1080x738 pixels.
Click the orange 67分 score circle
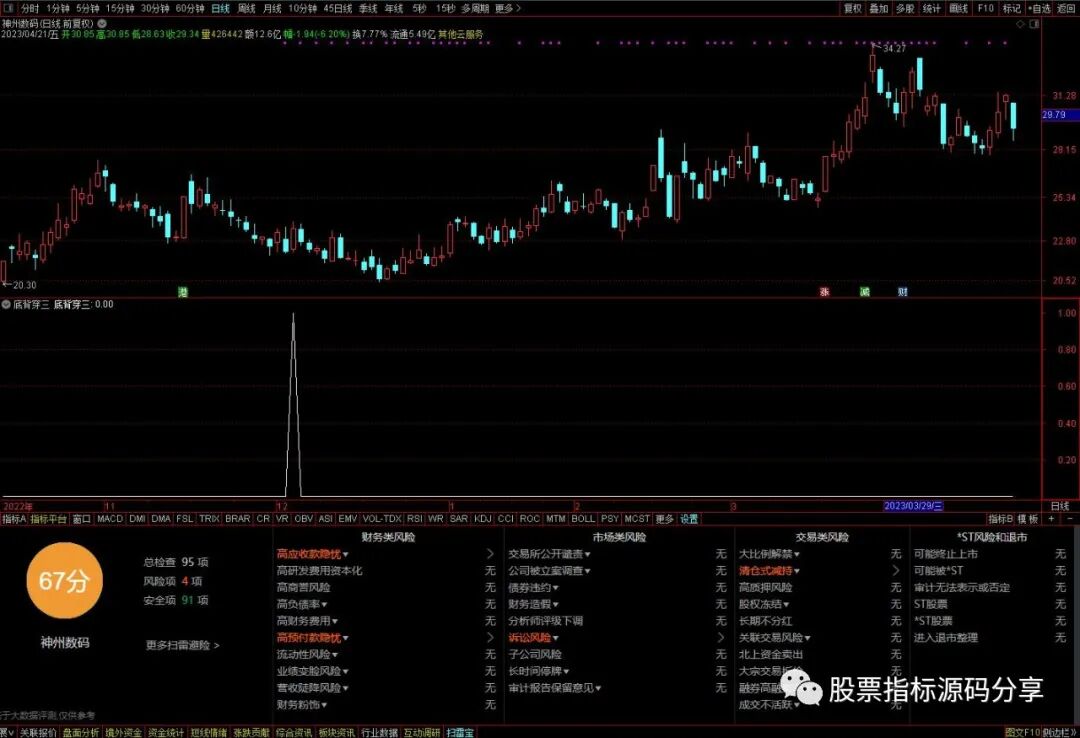tap(64, 580)
